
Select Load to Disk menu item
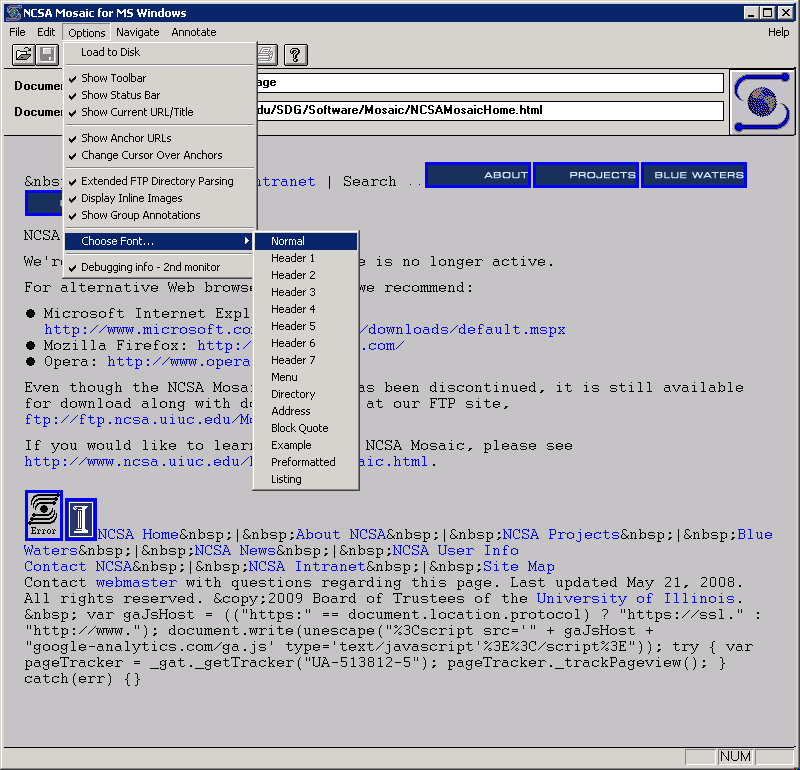159,52
